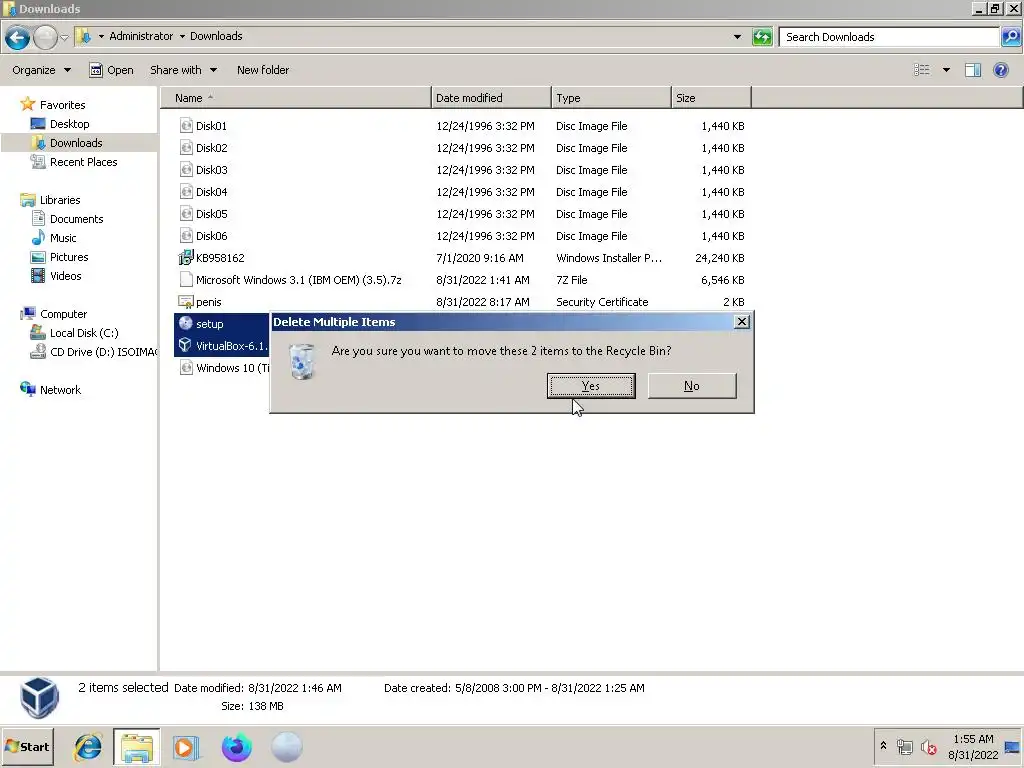Screen dimensions: 1024x768
Task: Select the VirtualBox-6.1 installer icon
Action: point(186,345)
